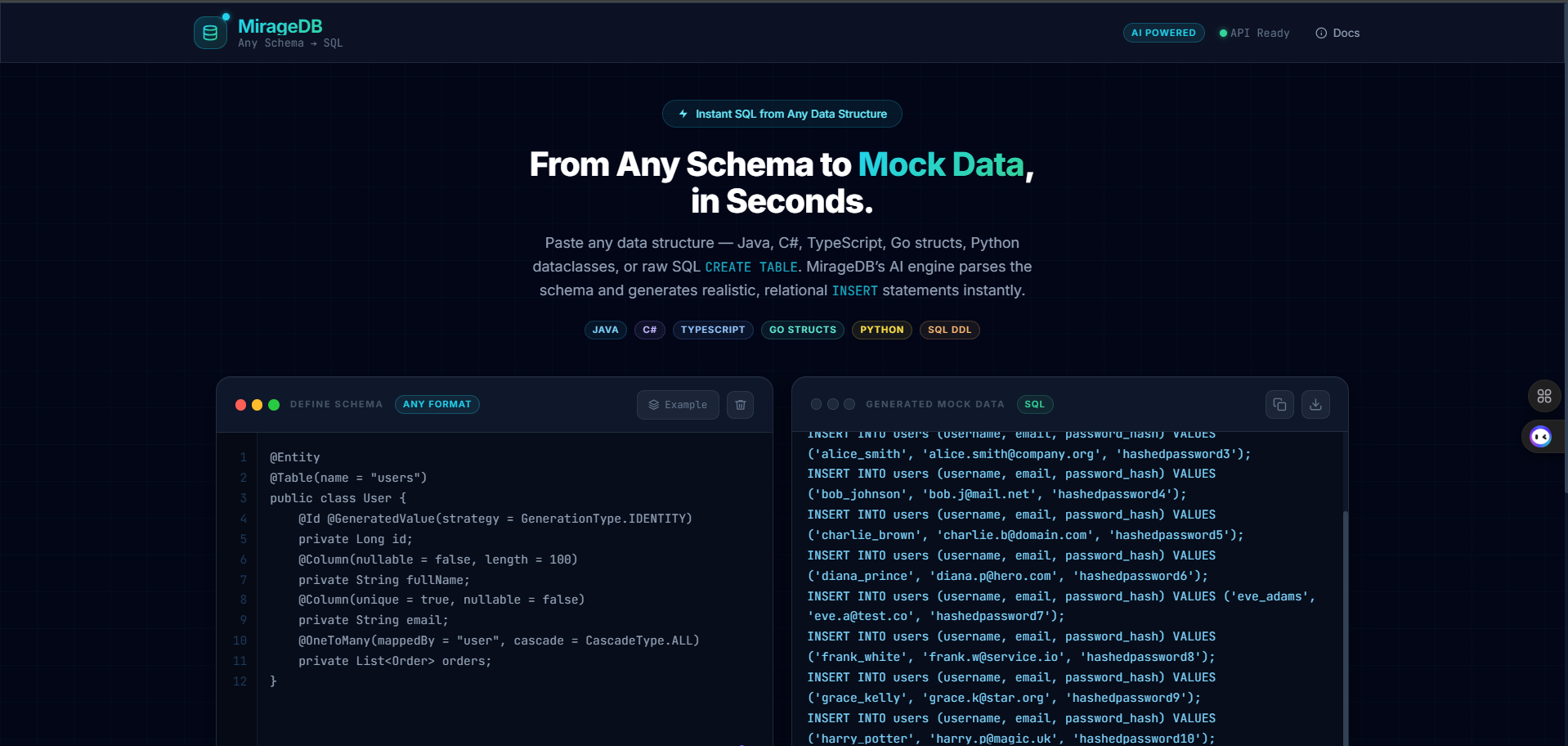1568x746 pixels.
Task: Click the 'grace_kelly' SQL values row
Action: coord(1005,698)
